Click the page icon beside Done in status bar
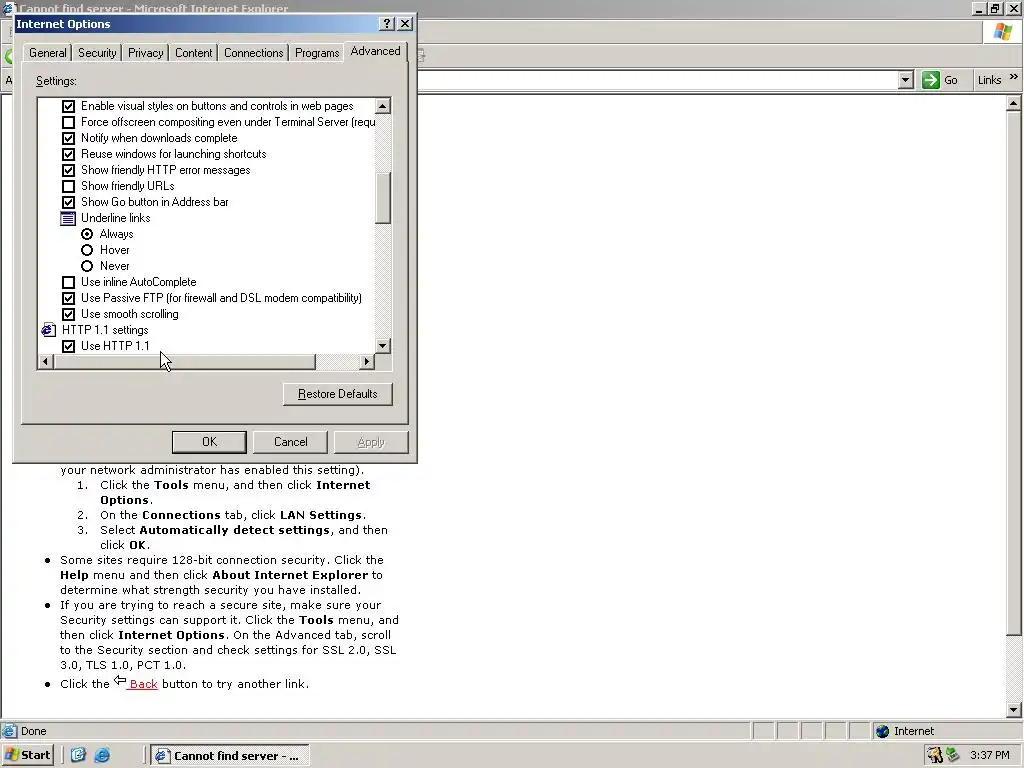Viewport: 1024px width, 768px height. (x=9, y=731)
